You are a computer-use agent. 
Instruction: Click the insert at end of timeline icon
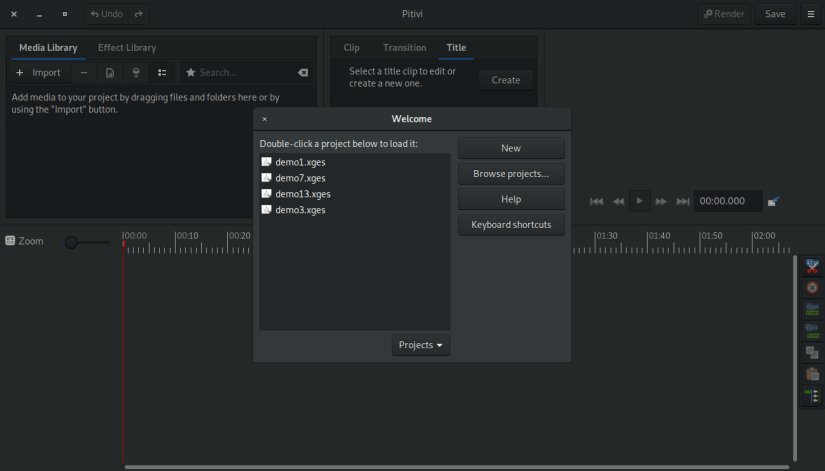136,73
